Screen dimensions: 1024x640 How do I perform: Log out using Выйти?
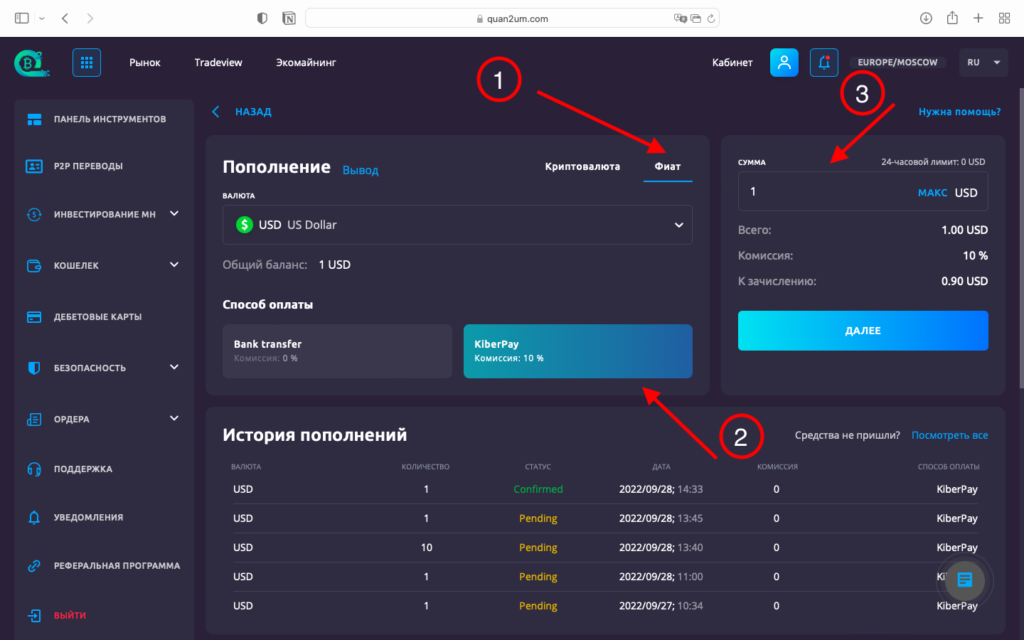[69, 615]
